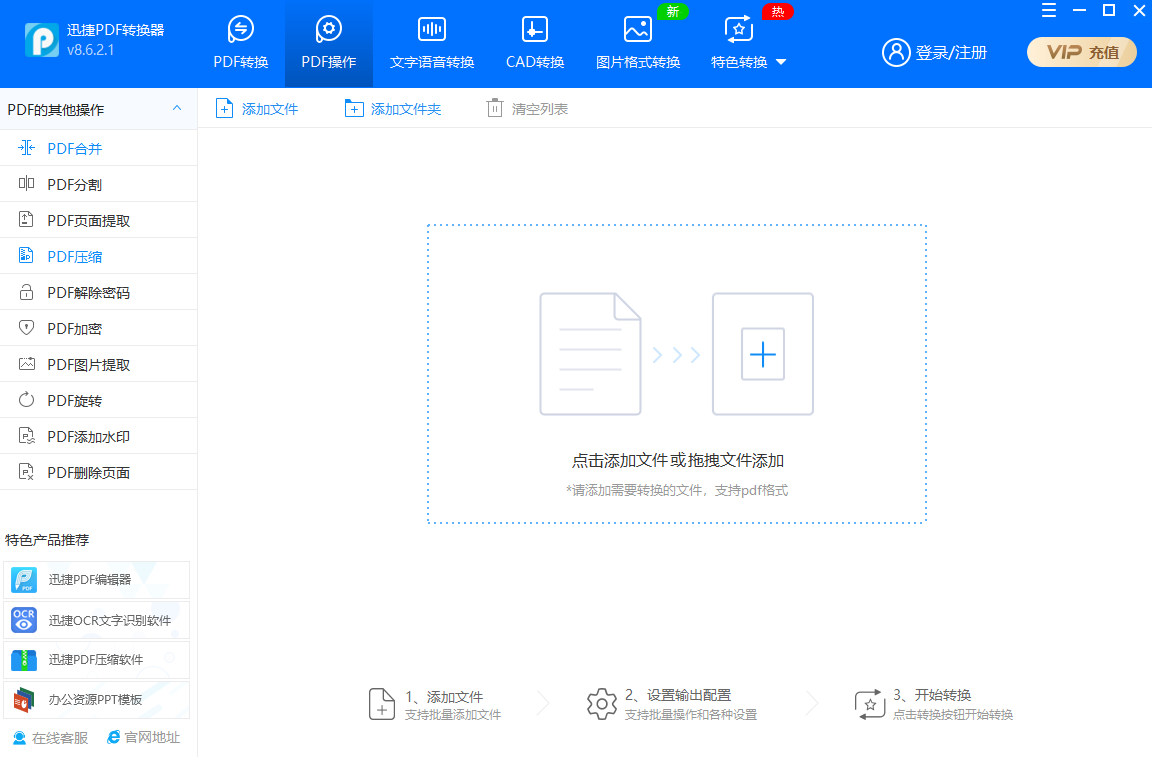Viewport: 1152px width, 757px height.
Task: Click the 添加文件 page-plus icon in toolbar
Action: [224, 109]
